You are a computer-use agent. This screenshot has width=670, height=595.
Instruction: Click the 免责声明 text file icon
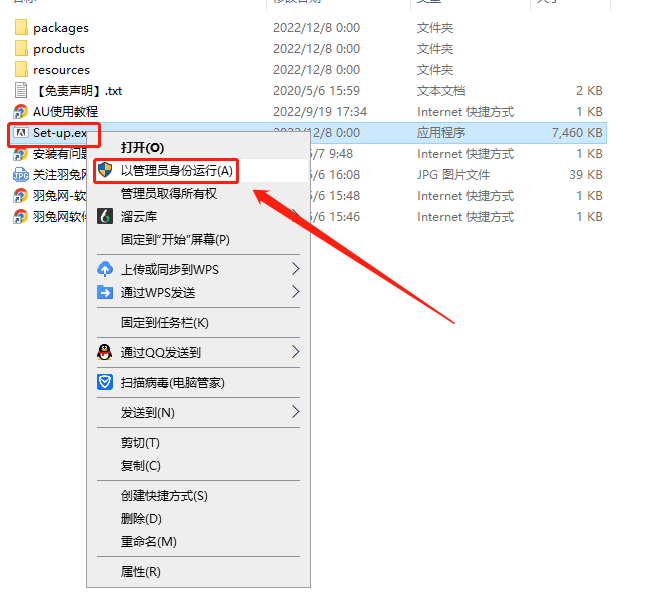pyautogui.click(x=21, y=90)
